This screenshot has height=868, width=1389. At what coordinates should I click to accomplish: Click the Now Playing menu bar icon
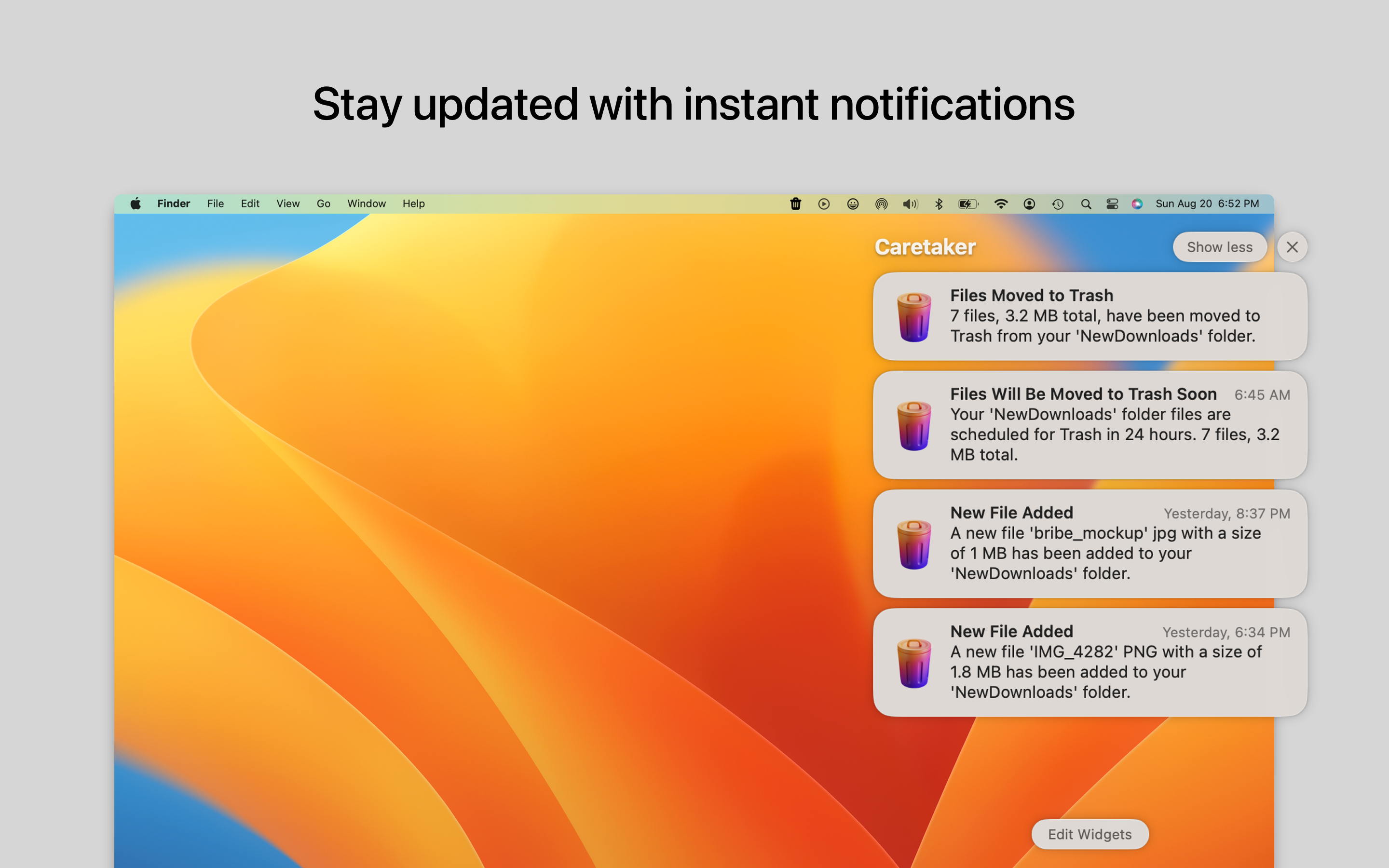[824, 204]
